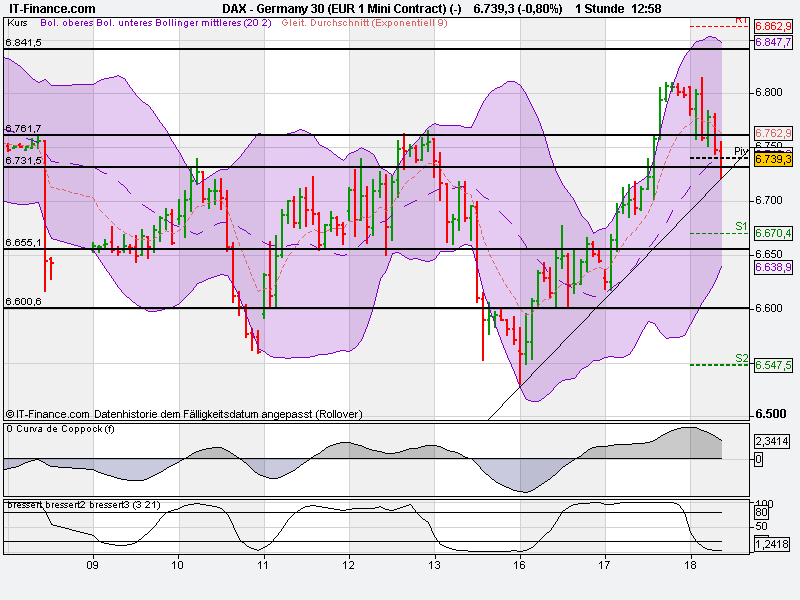This screenshot has width=800, height=600.
Task: Select the Piv pivot point label
Action: click(x=741, y=151)
